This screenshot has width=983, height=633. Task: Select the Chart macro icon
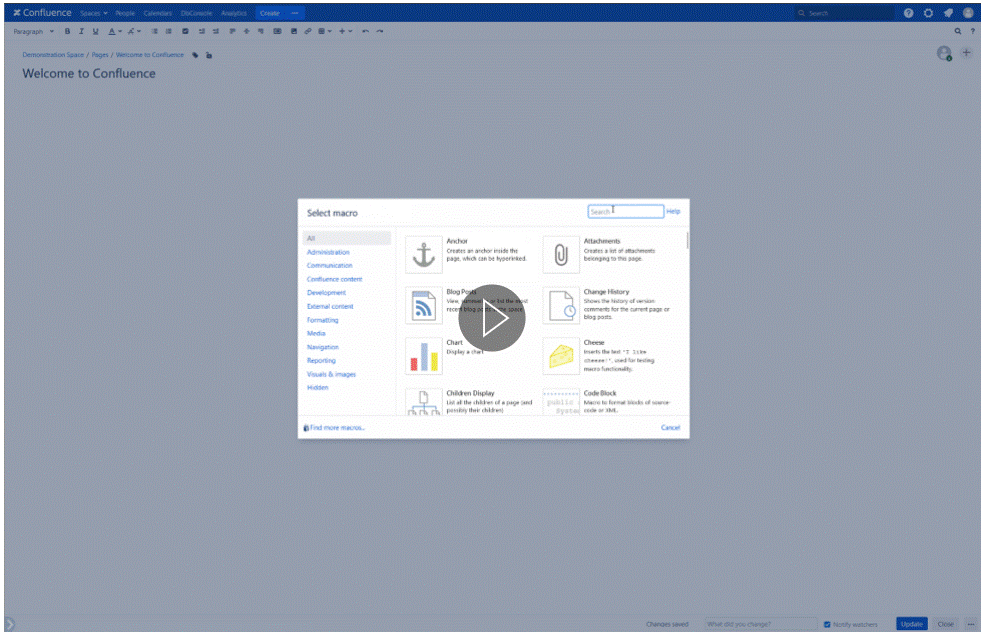click(x=424, y=356)
